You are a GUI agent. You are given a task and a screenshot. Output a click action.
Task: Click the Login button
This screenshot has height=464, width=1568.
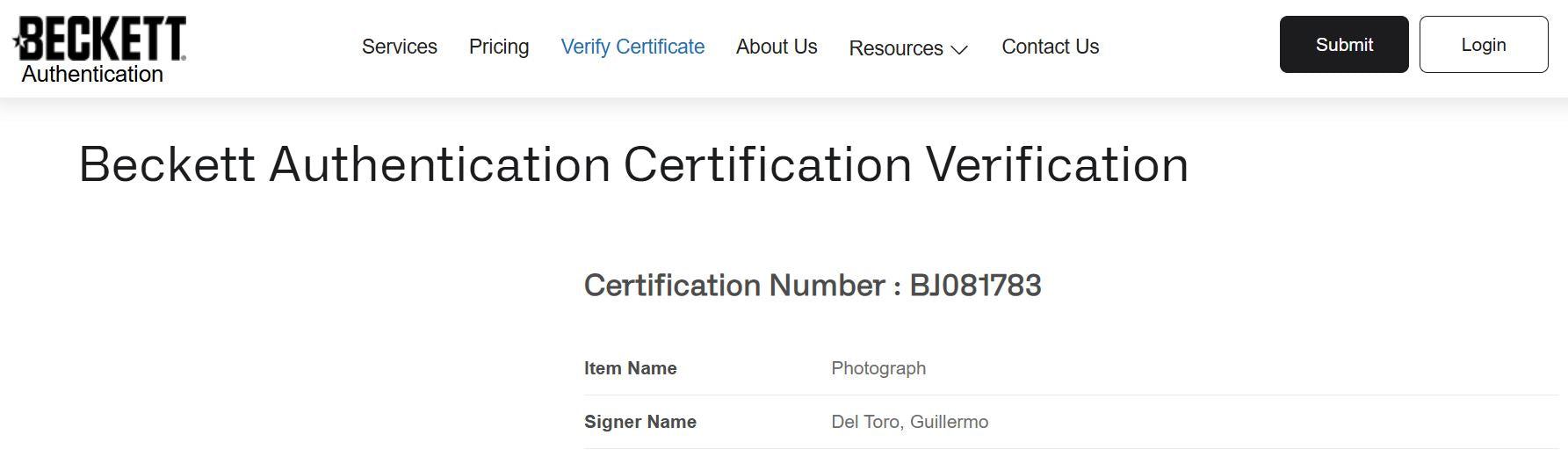(1484, 45)
